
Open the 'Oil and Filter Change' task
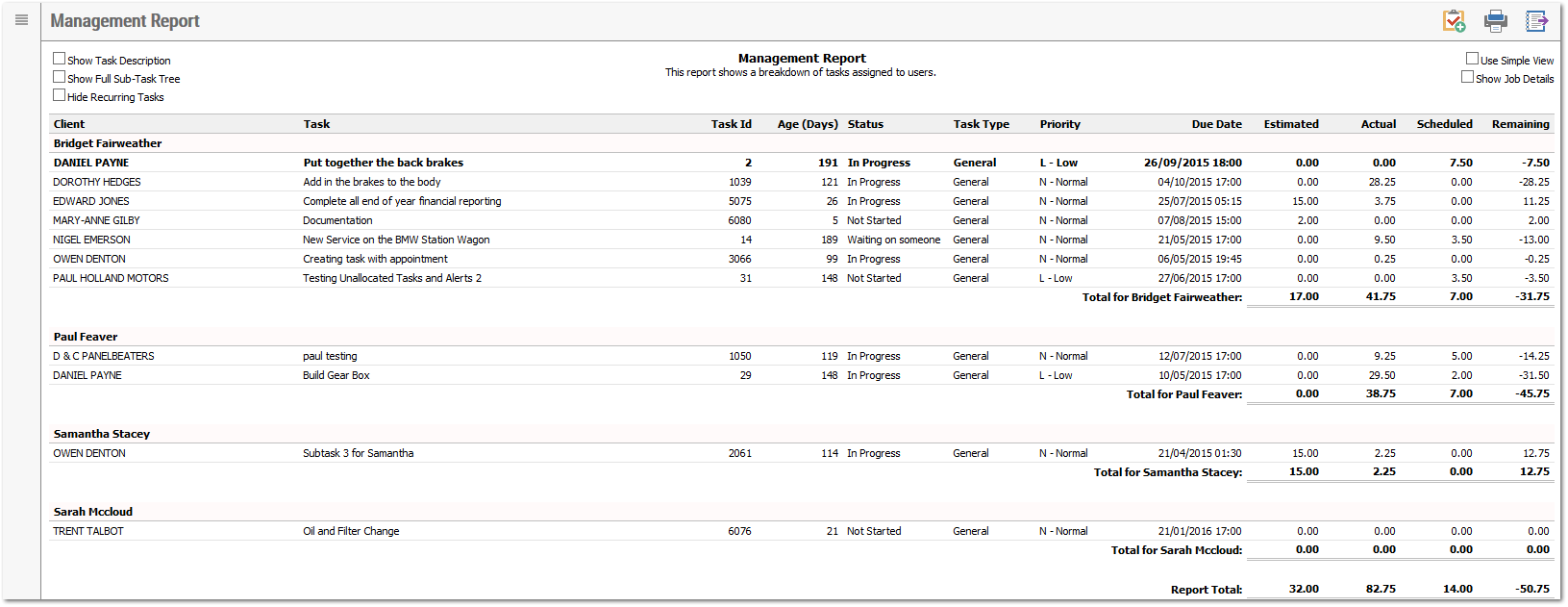pos(351,531)
